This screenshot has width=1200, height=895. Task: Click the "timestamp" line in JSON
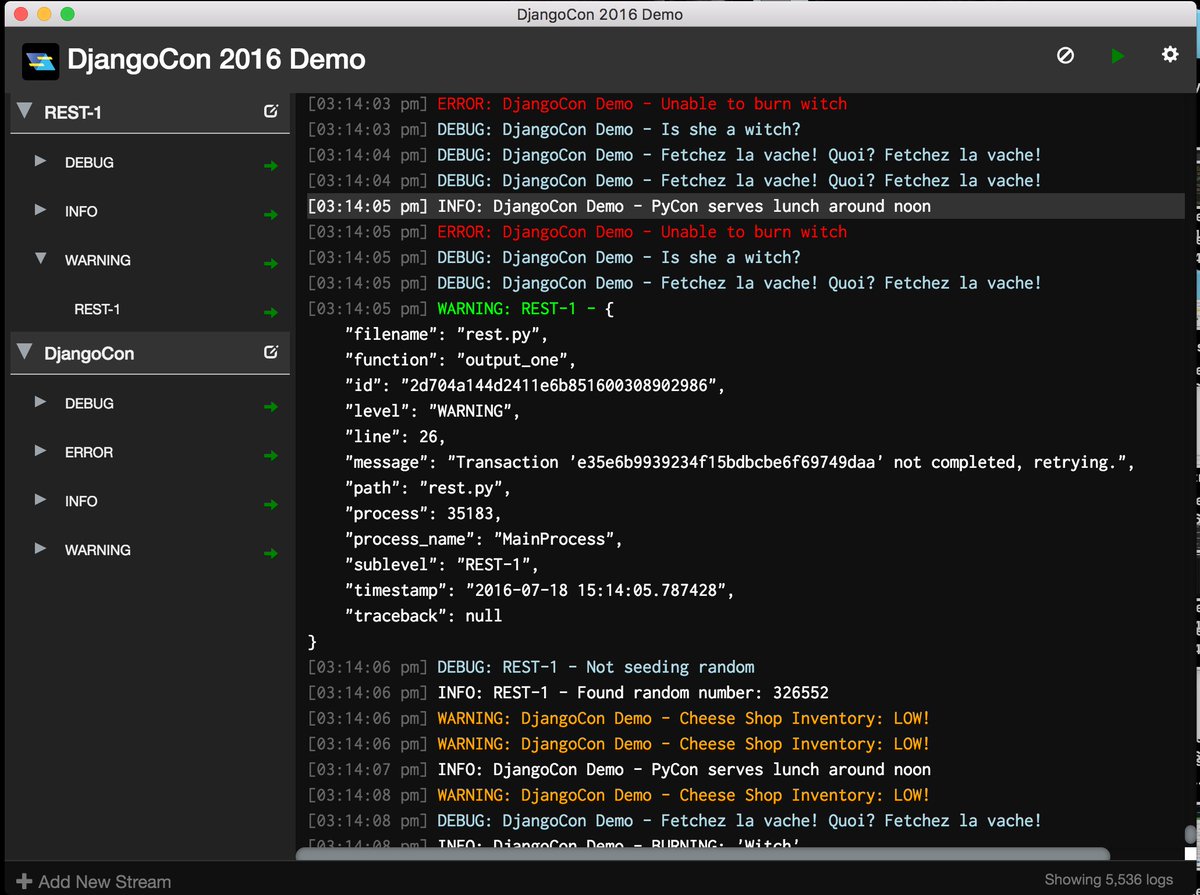[540, 590]
